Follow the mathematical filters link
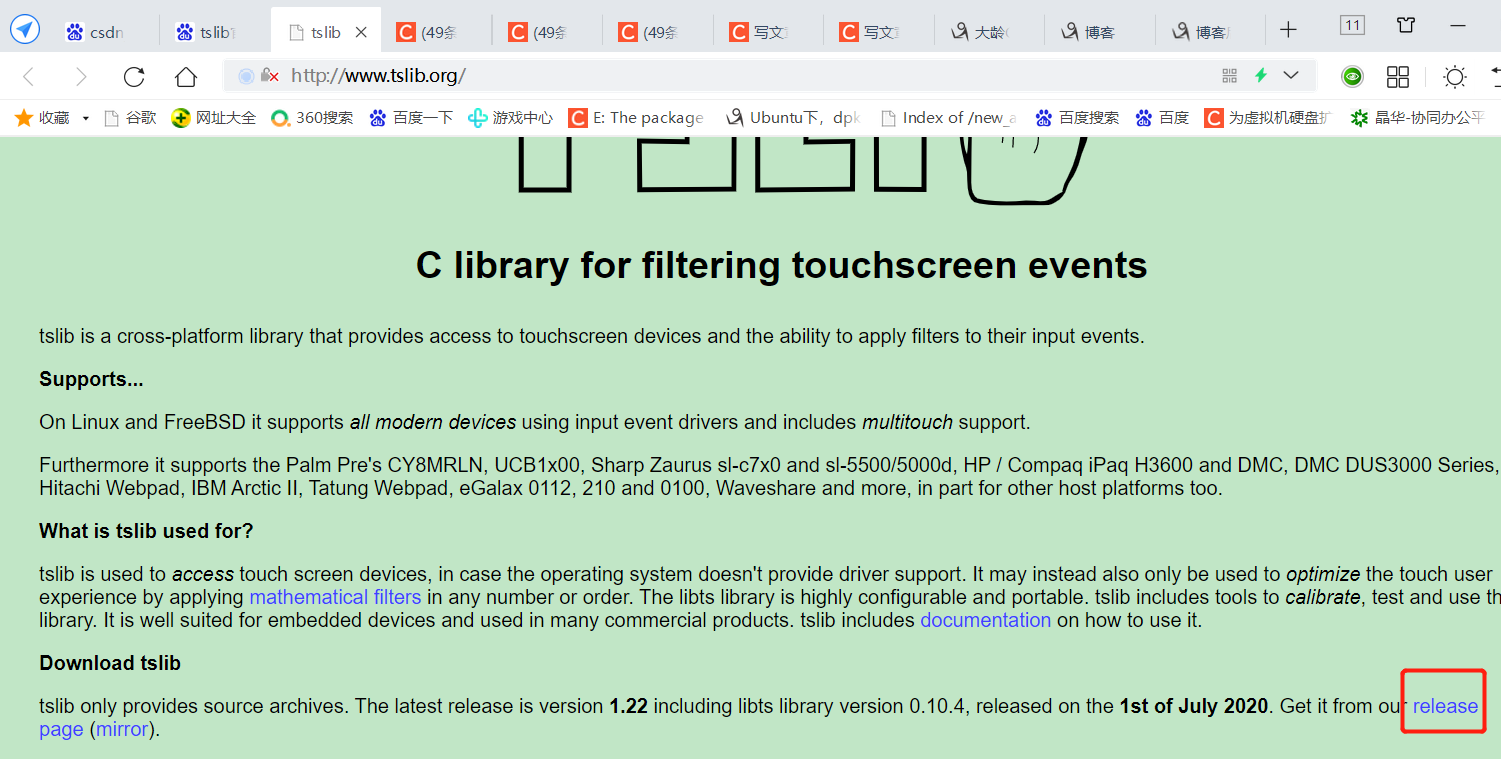 click(335, 597)
